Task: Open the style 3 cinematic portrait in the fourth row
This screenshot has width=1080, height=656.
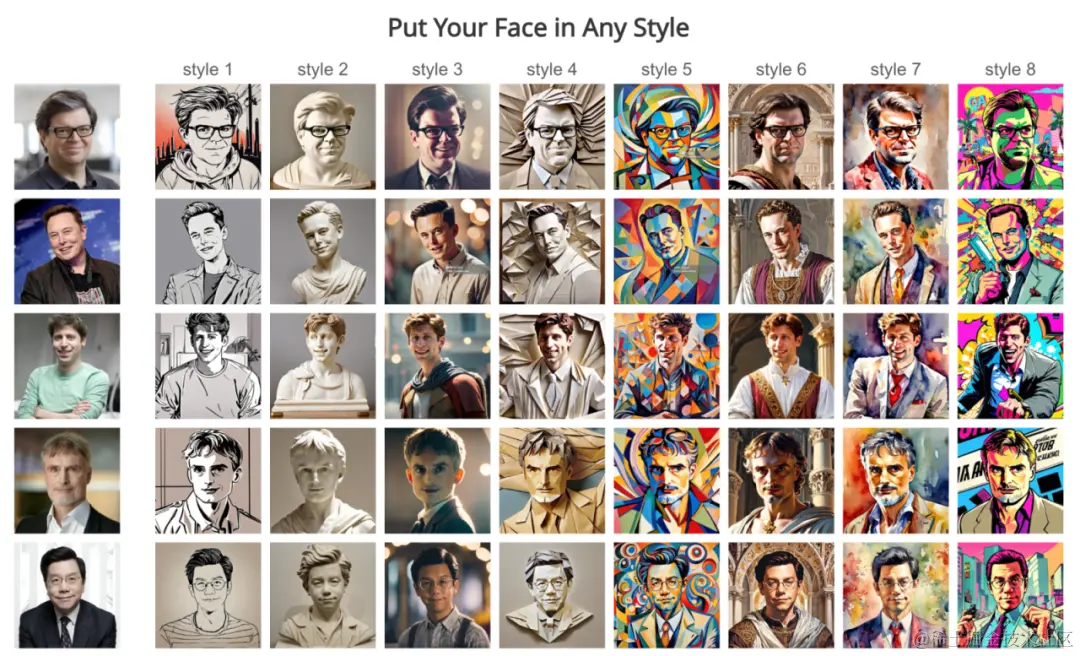Action: click(x=437, y=480)
